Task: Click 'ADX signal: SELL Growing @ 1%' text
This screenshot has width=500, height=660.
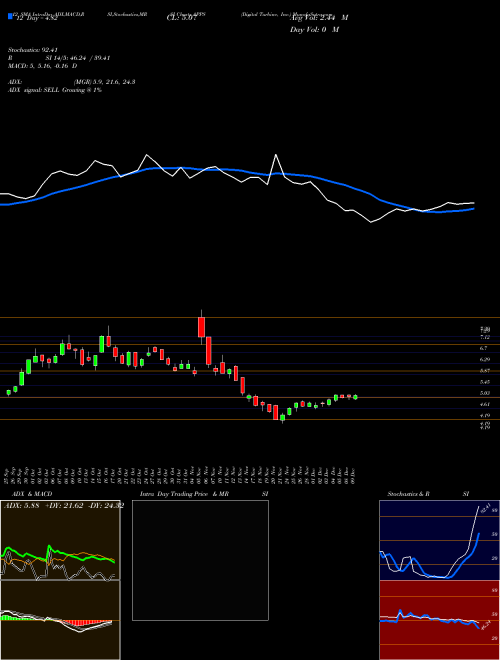Action: point(55,90)
